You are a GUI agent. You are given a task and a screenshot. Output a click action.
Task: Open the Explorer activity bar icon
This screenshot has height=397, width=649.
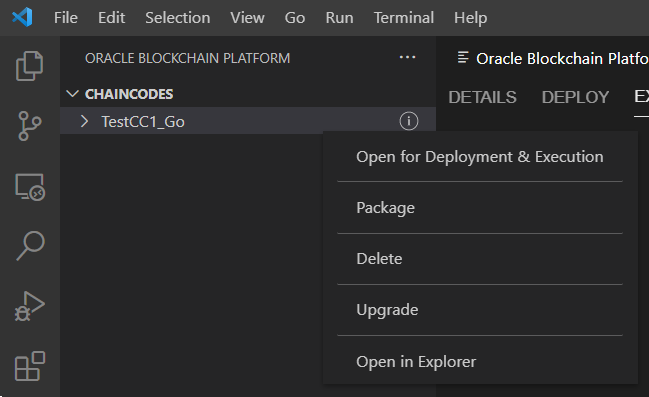(x=29, y=66)
